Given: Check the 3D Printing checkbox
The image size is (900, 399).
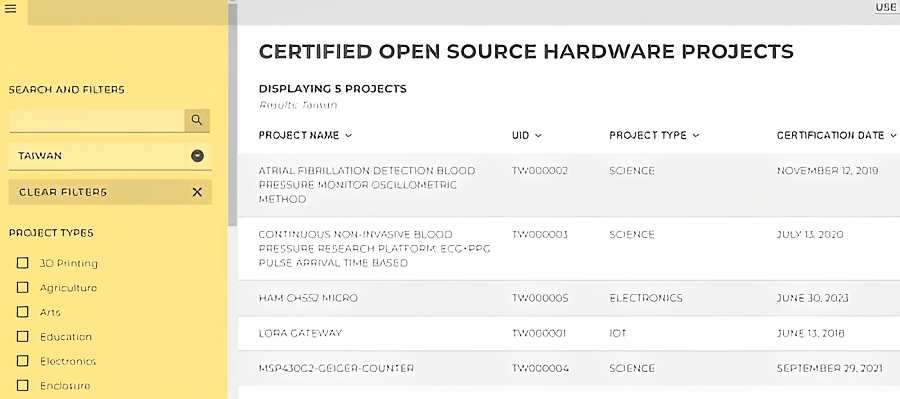Looking at the screenshot, I should point(22,263).
